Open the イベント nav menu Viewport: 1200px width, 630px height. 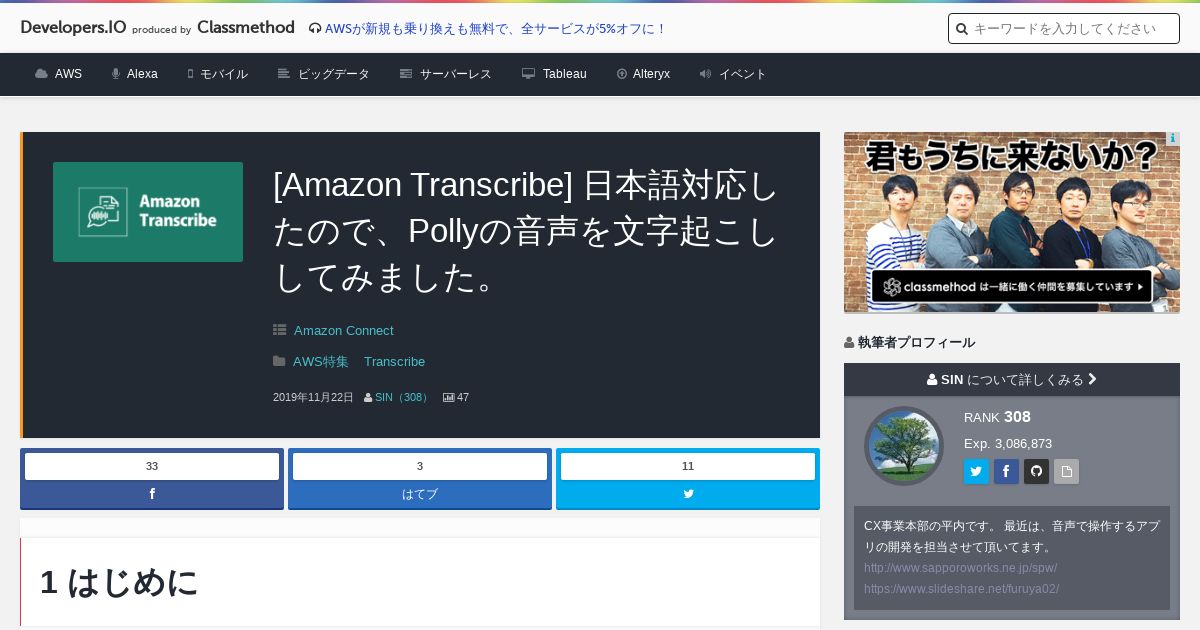tap(733, 74)
